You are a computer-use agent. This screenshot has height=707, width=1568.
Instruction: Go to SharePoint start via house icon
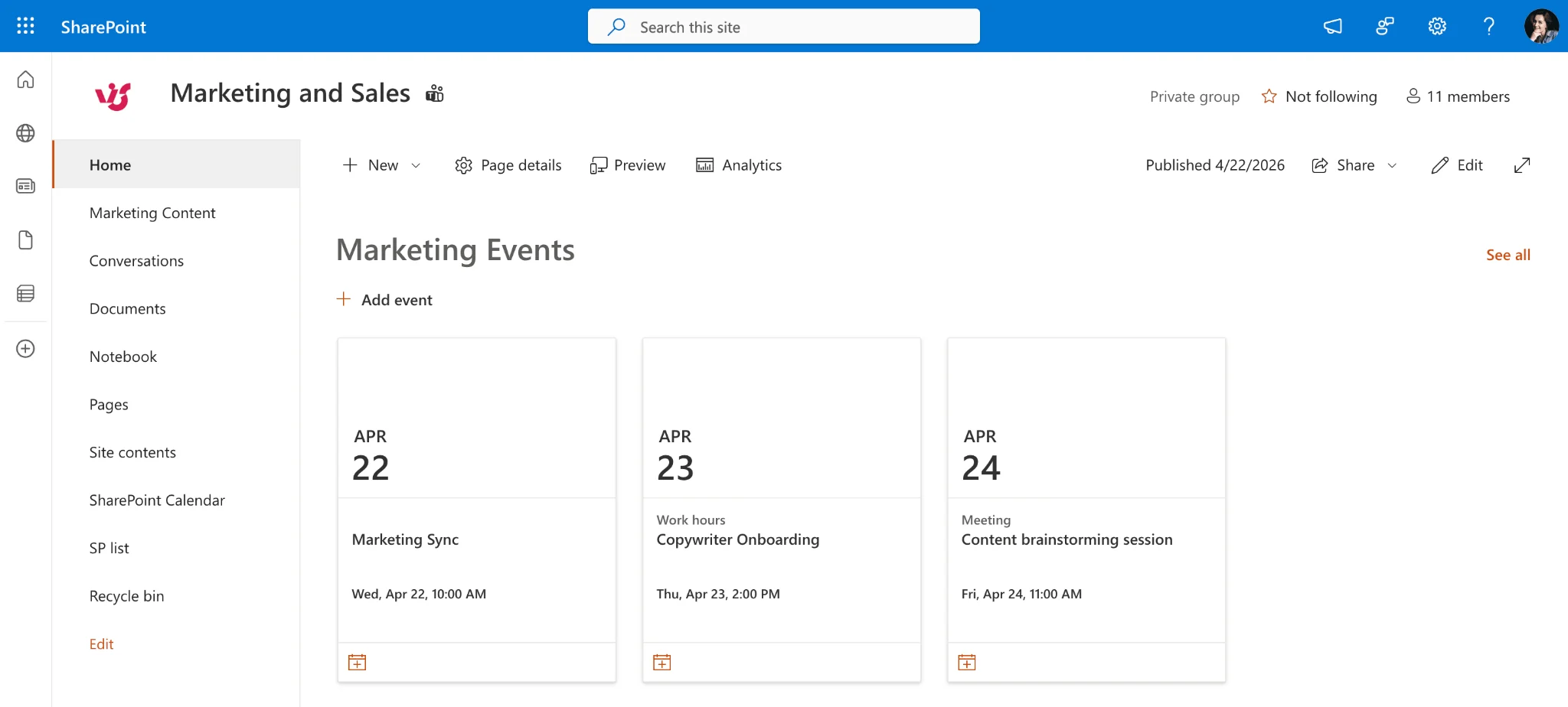[x=25, y=80]
